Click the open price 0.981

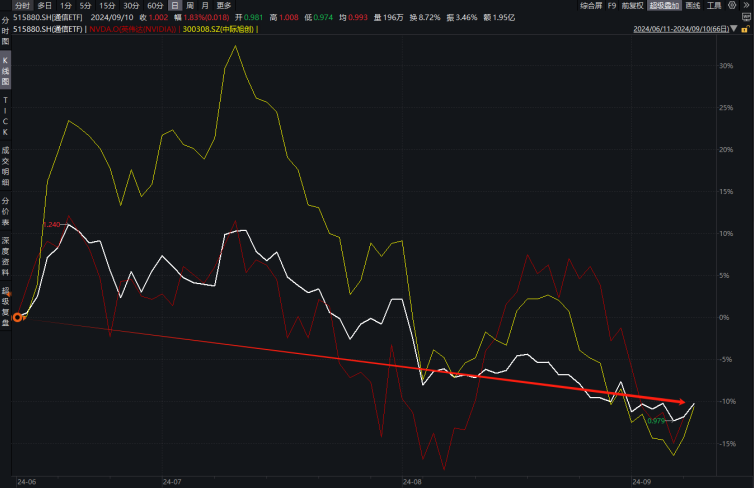coord(253,17)
